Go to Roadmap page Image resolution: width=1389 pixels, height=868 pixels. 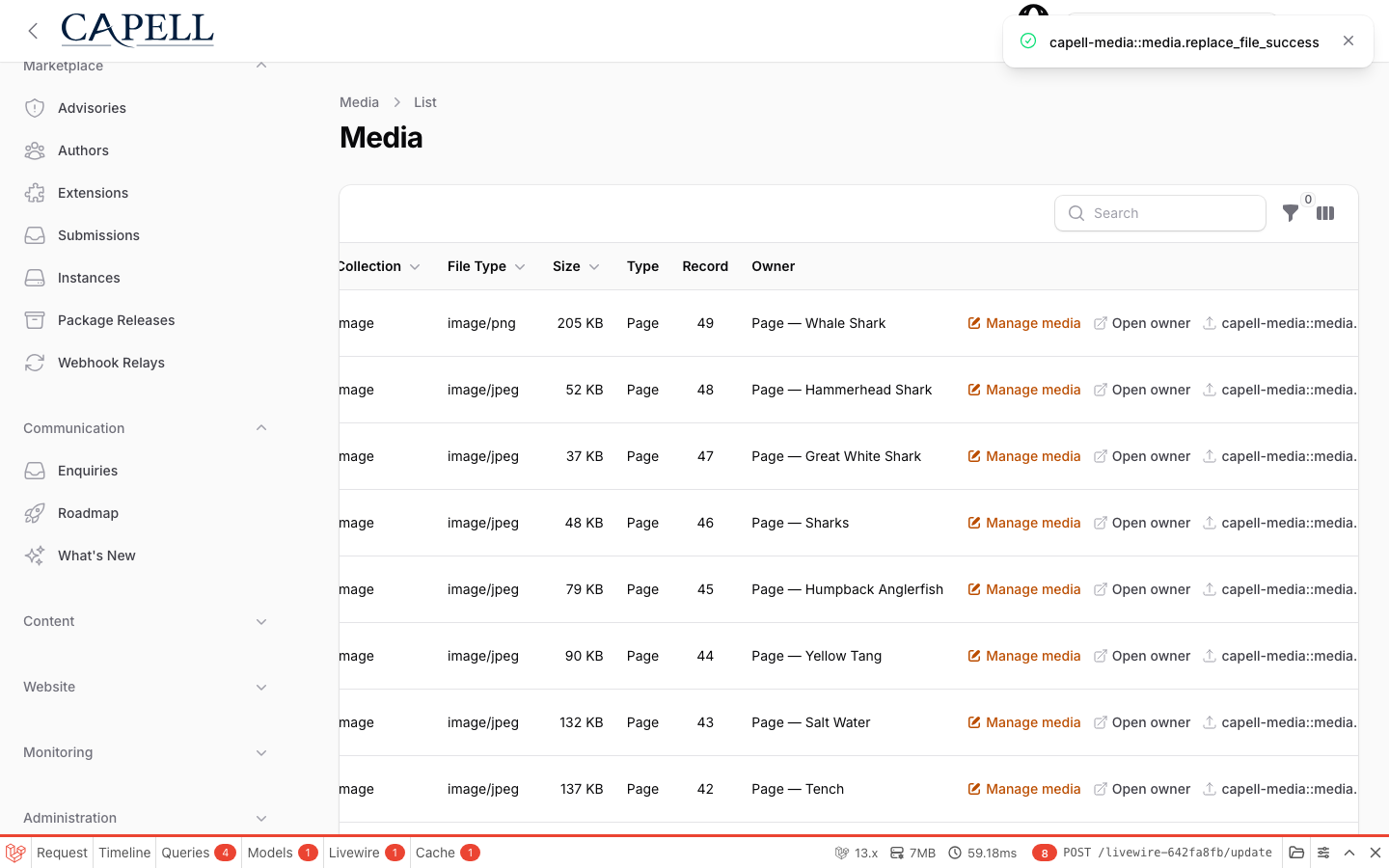coord(88,513)
